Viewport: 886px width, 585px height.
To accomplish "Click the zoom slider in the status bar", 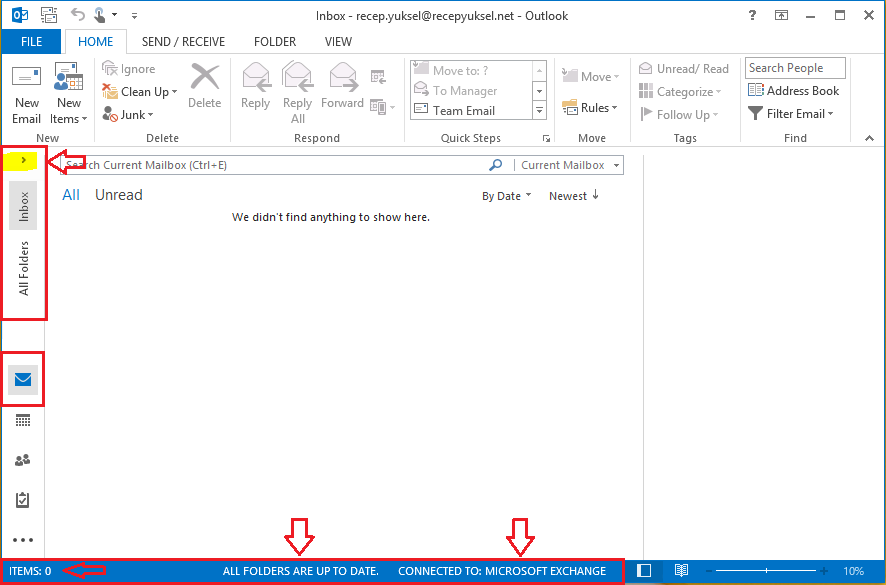I will click(x=766, y=571).
